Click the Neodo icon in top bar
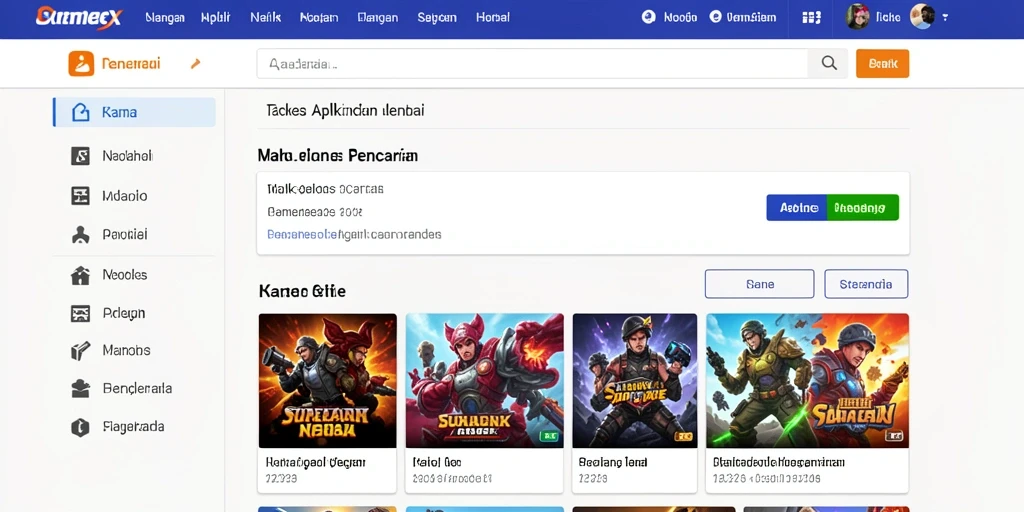Viewport: 1024px width, 512px height. (x=648, y=17)
